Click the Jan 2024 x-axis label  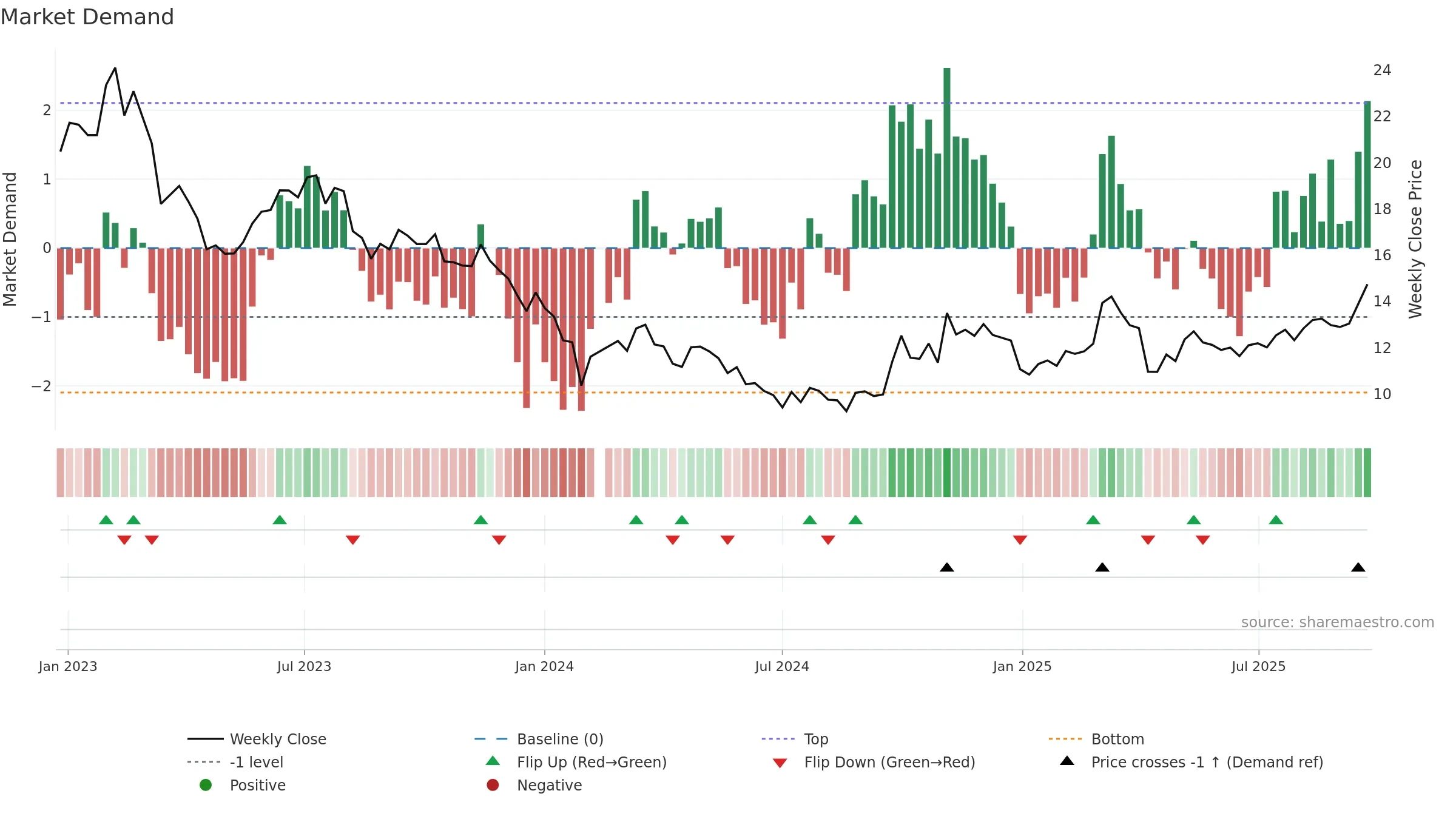545,666
